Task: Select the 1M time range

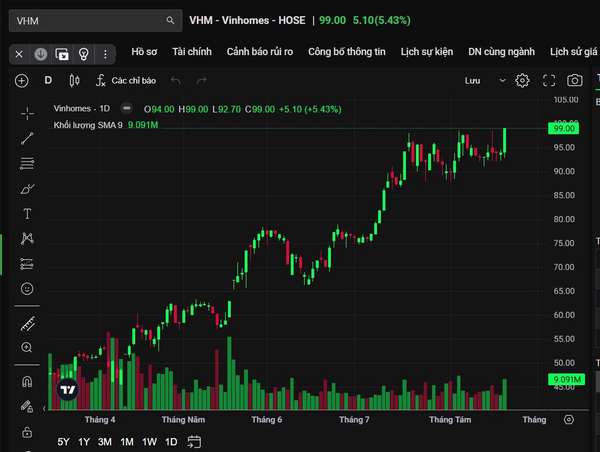Action: [127, 442]
